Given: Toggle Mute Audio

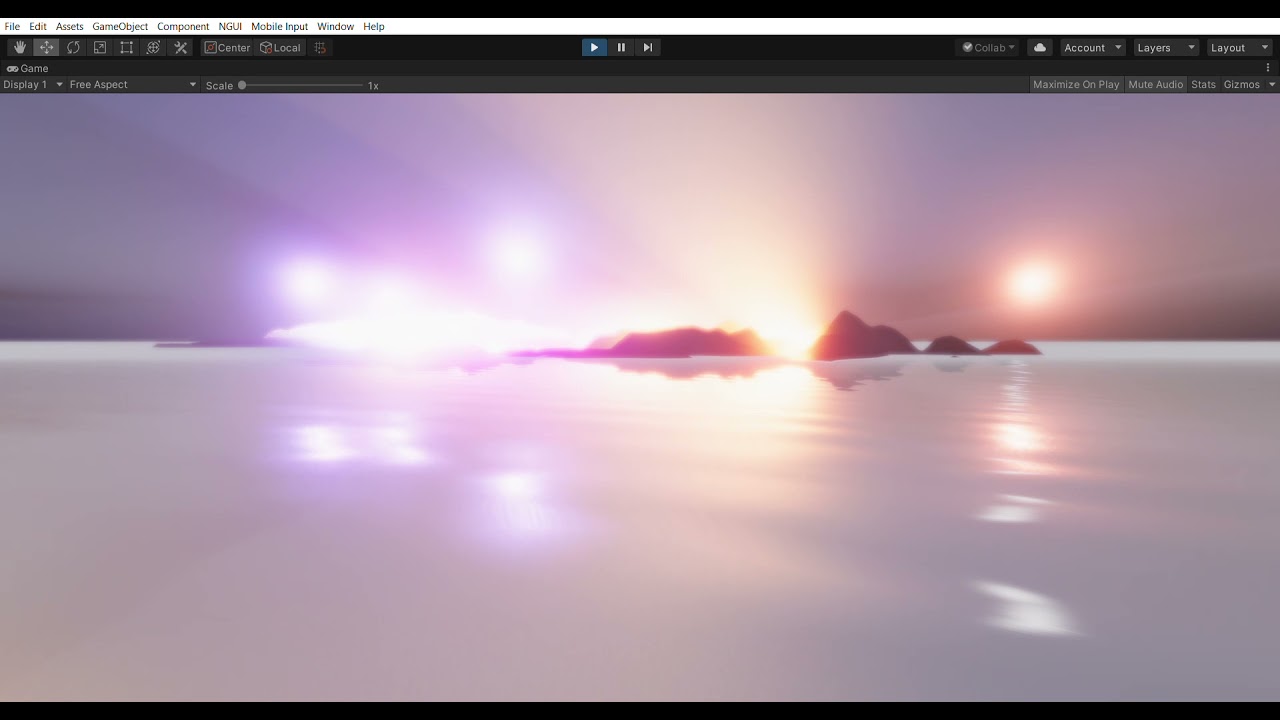Looking at the screenshot, I should [x=1155, y=85].
